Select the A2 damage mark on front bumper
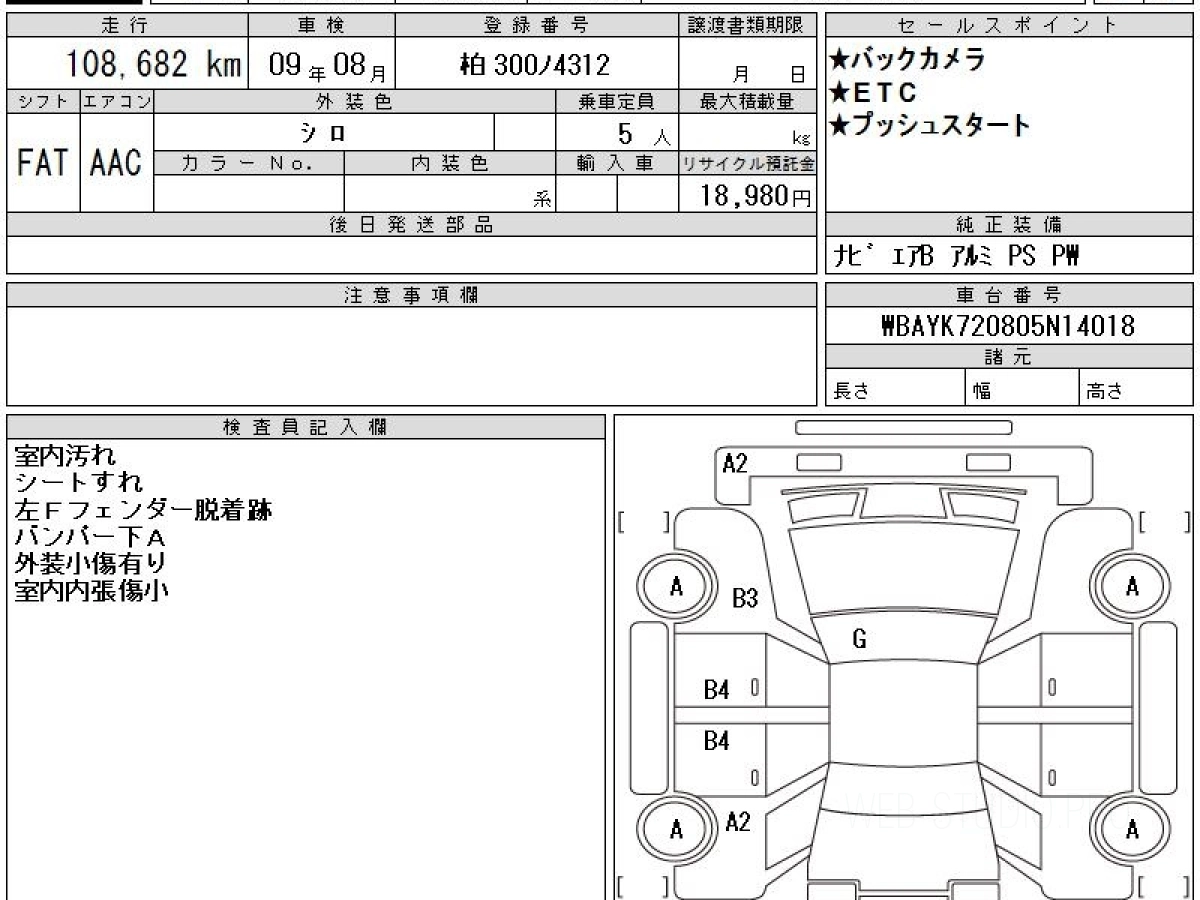1200x900 pixels. (735, 463)
